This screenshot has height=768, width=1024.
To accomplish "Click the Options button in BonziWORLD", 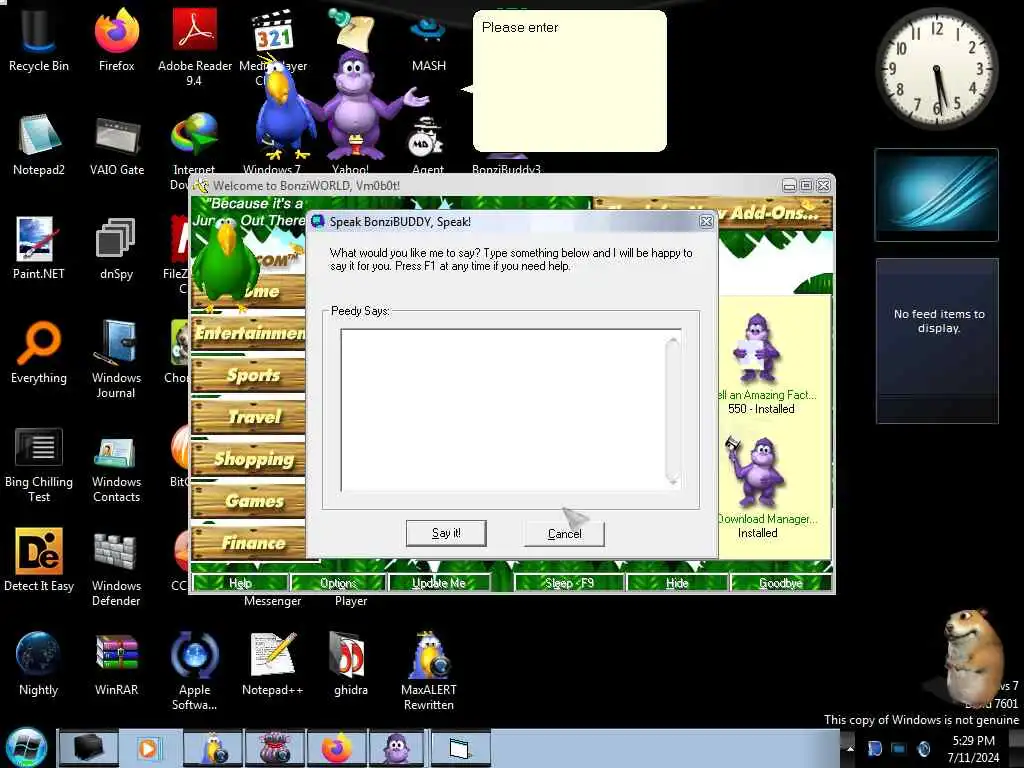I will tap(338, 583).
